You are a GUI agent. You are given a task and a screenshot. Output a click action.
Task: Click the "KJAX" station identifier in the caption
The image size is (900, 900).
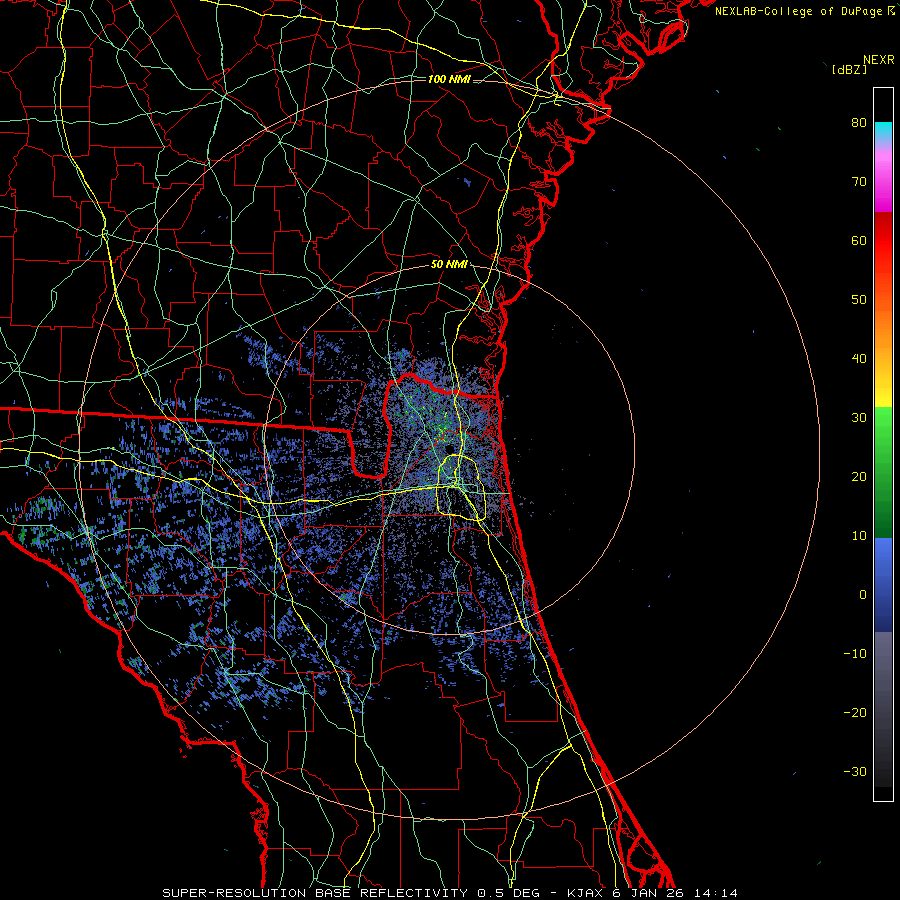pos(586,893)
